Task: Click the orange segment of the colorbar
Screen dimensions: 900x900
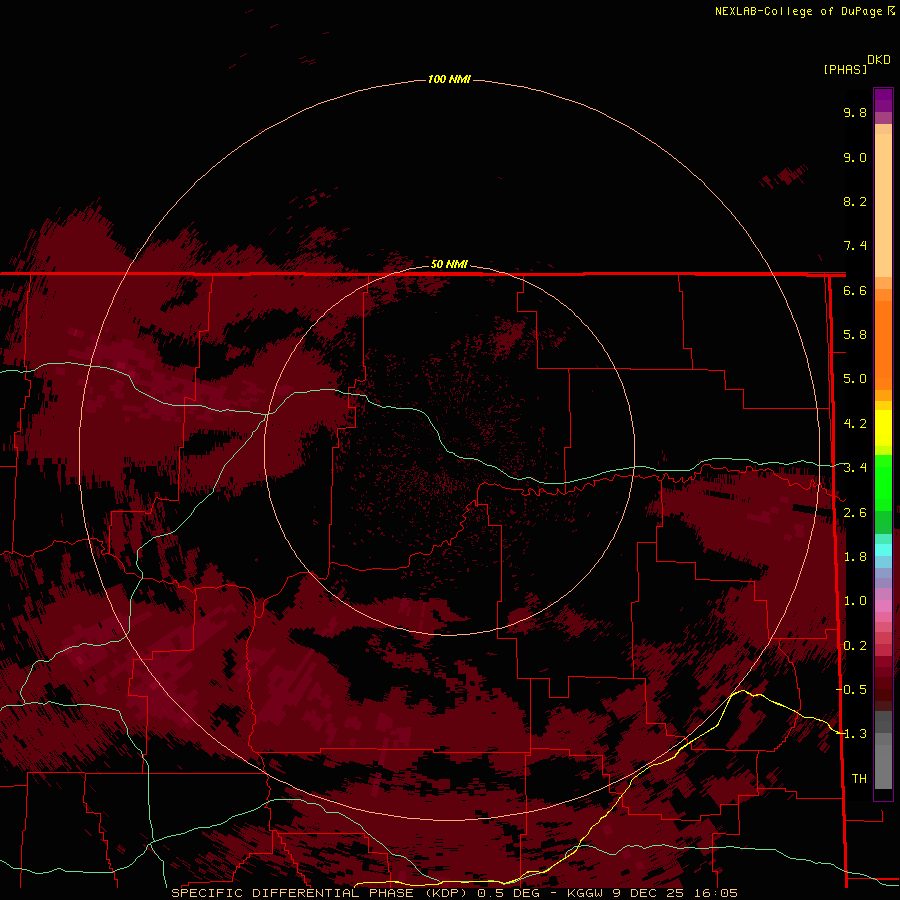Action: coord(883,344)
